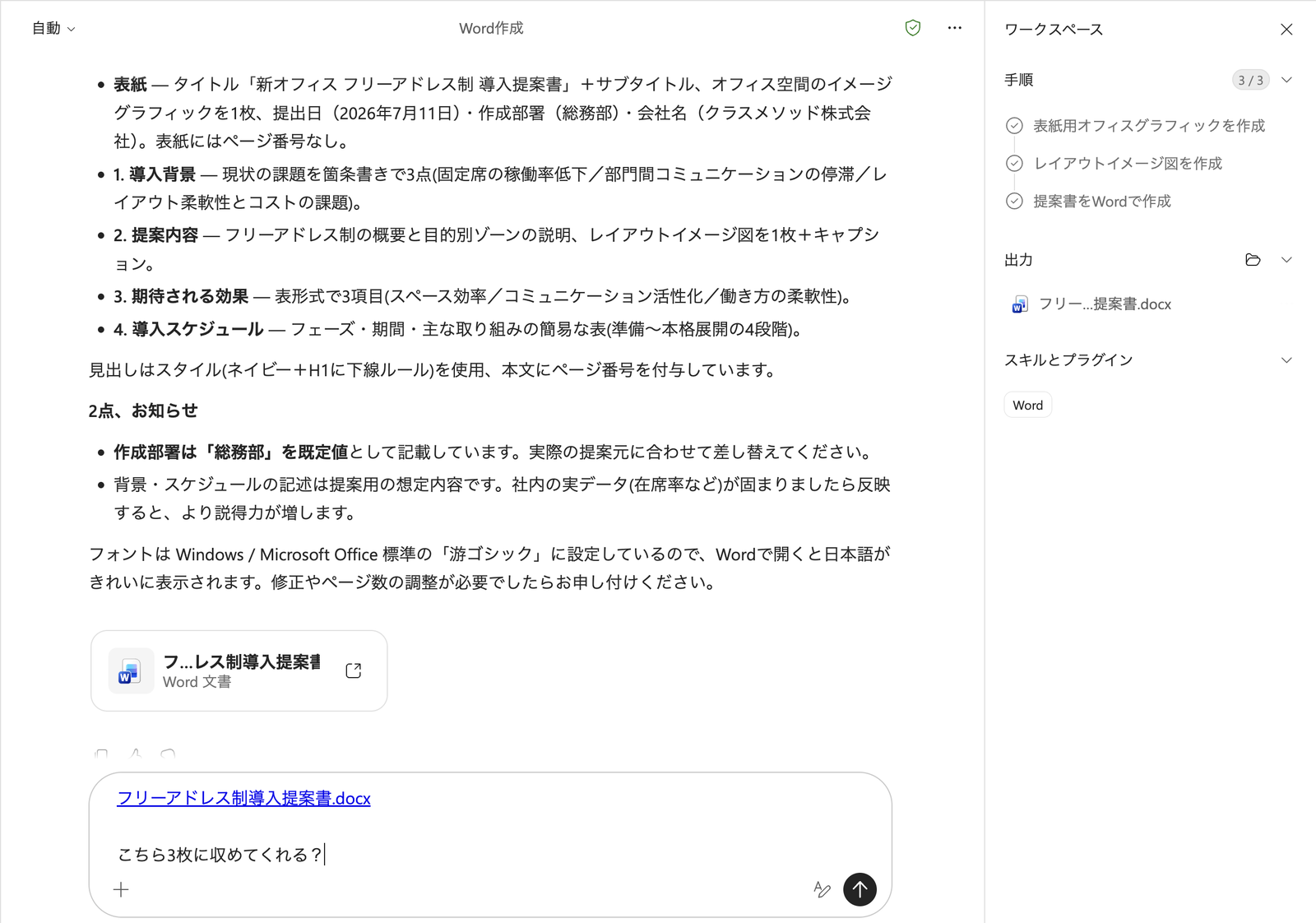Click the スキルとプラグイン section heading

tap(1068, 360)
